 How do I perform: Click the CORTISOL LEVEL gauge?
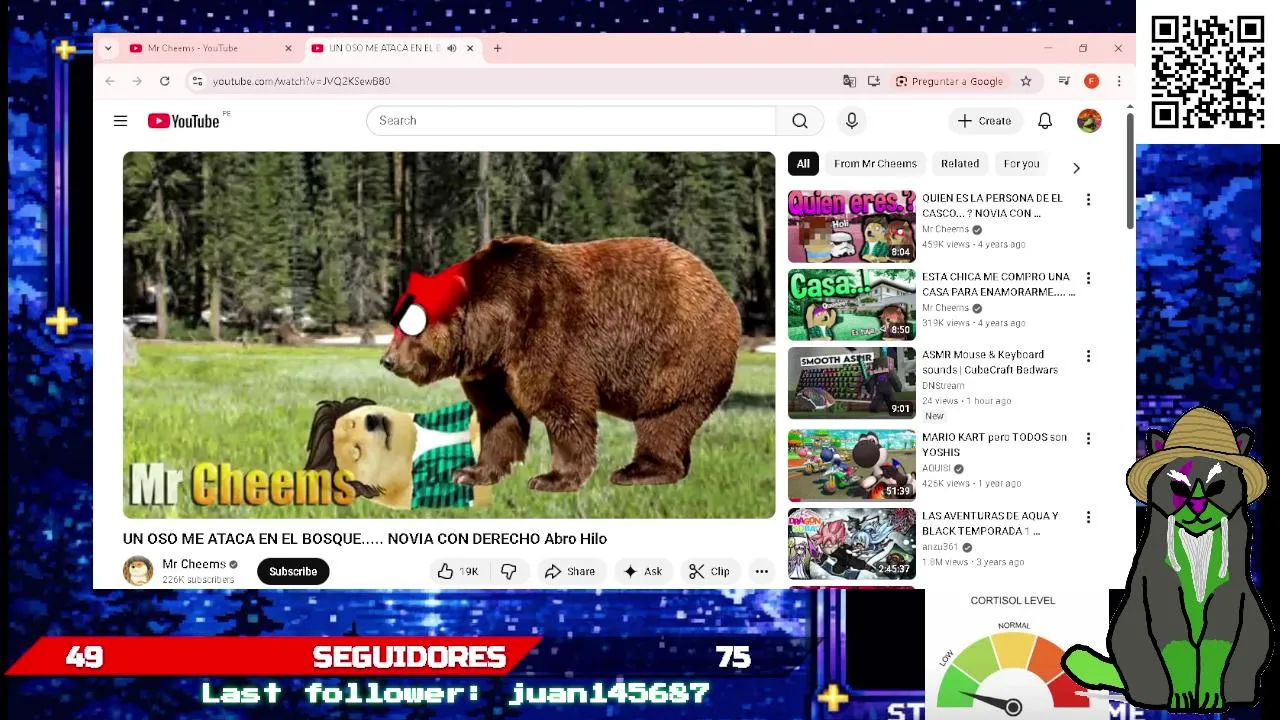[1013, 655]
